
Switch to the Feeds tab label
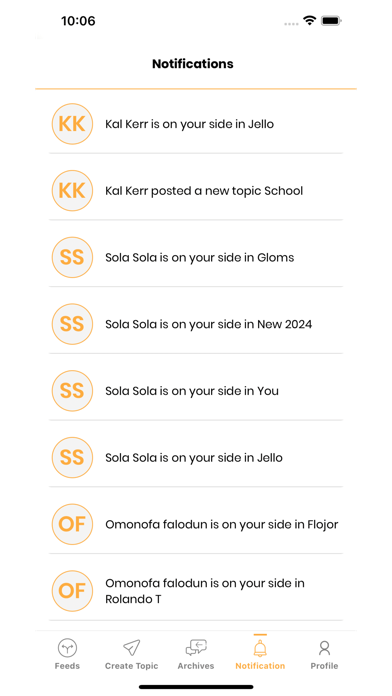(67, 666)
